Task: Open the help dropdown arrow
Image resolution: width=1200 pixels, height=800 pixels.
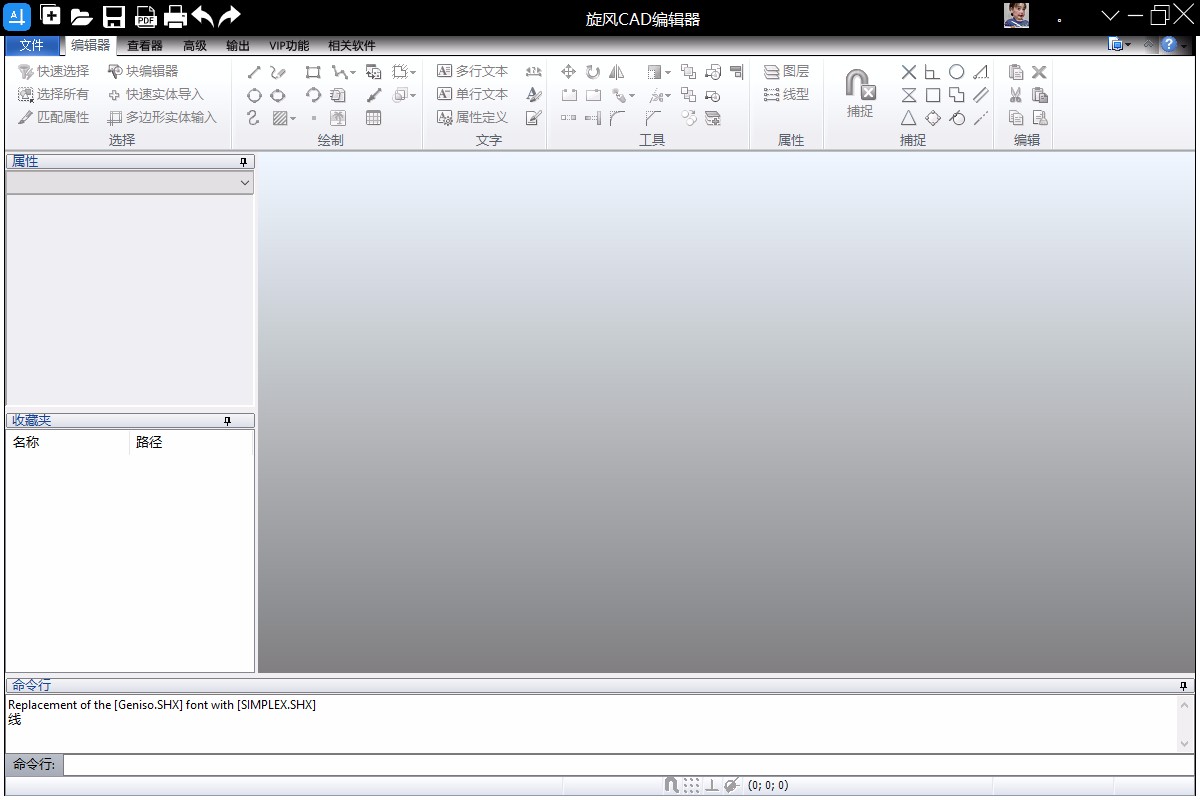Action: click(1184, 45)
